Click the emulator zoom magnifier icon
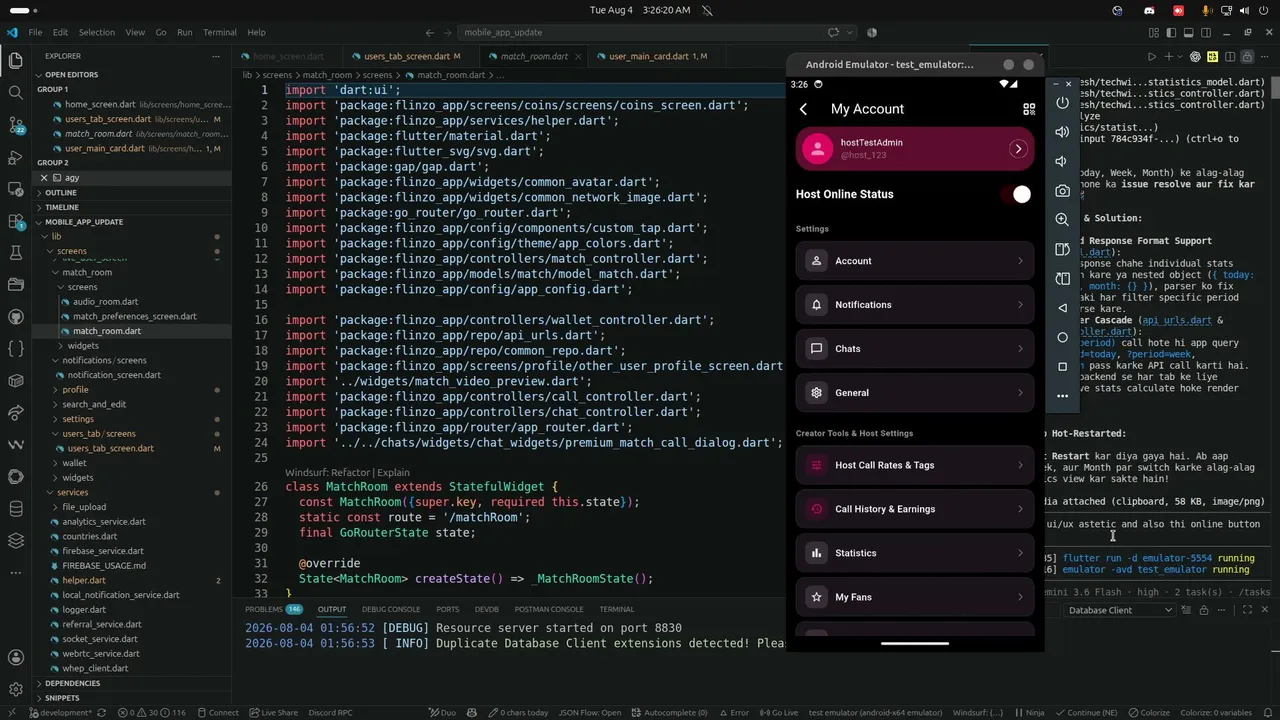 click(1062, 219)
